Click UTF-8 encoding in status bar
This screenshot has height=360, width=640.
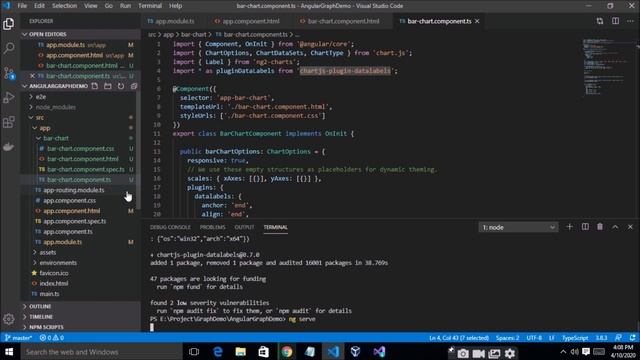534,338
